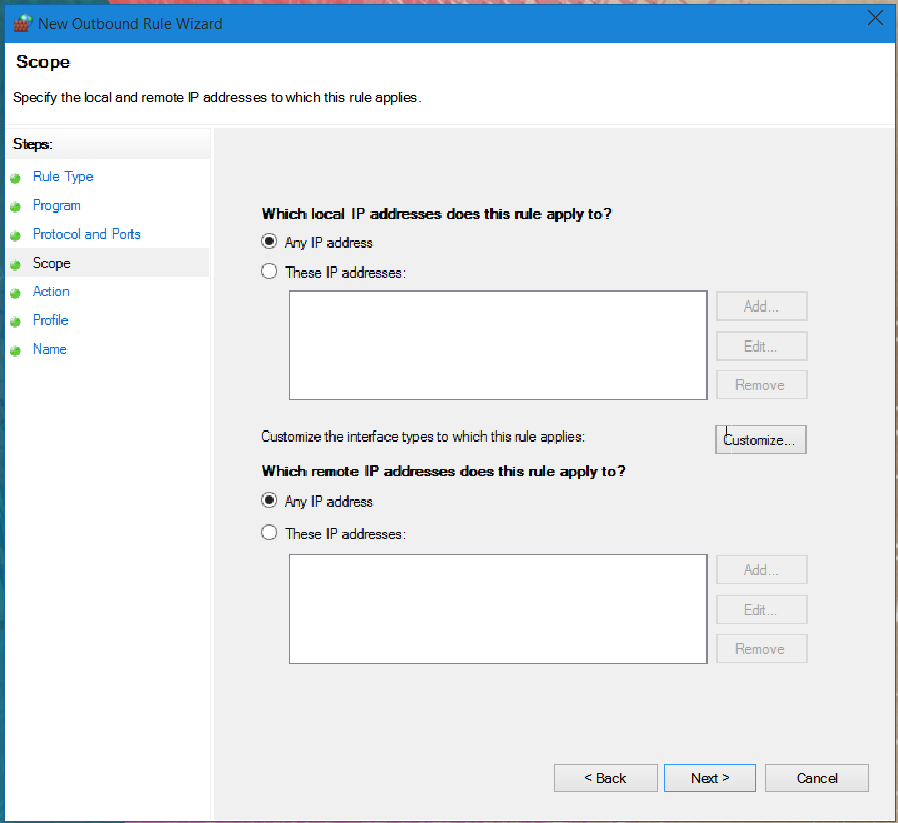Click the firewall icon in title bar
The image size is (898, 823).
click(x=22, y=23)
